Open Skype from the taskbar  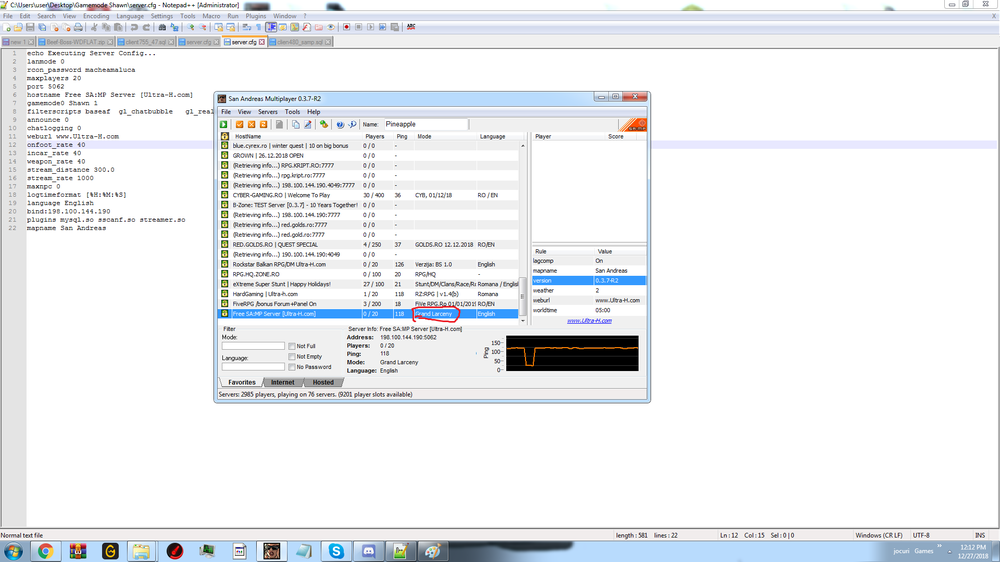coord(336,551)
